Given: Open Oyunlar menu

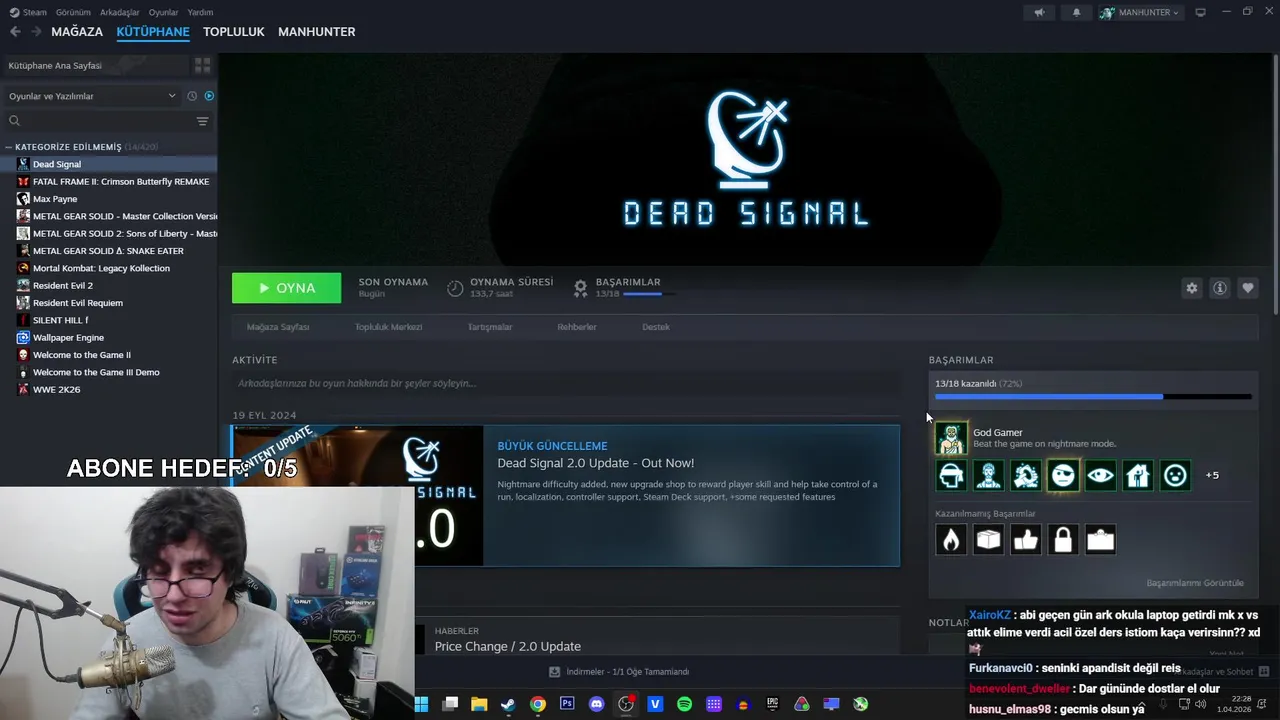Looking at the screenshot, I should [x=163, y=12].
